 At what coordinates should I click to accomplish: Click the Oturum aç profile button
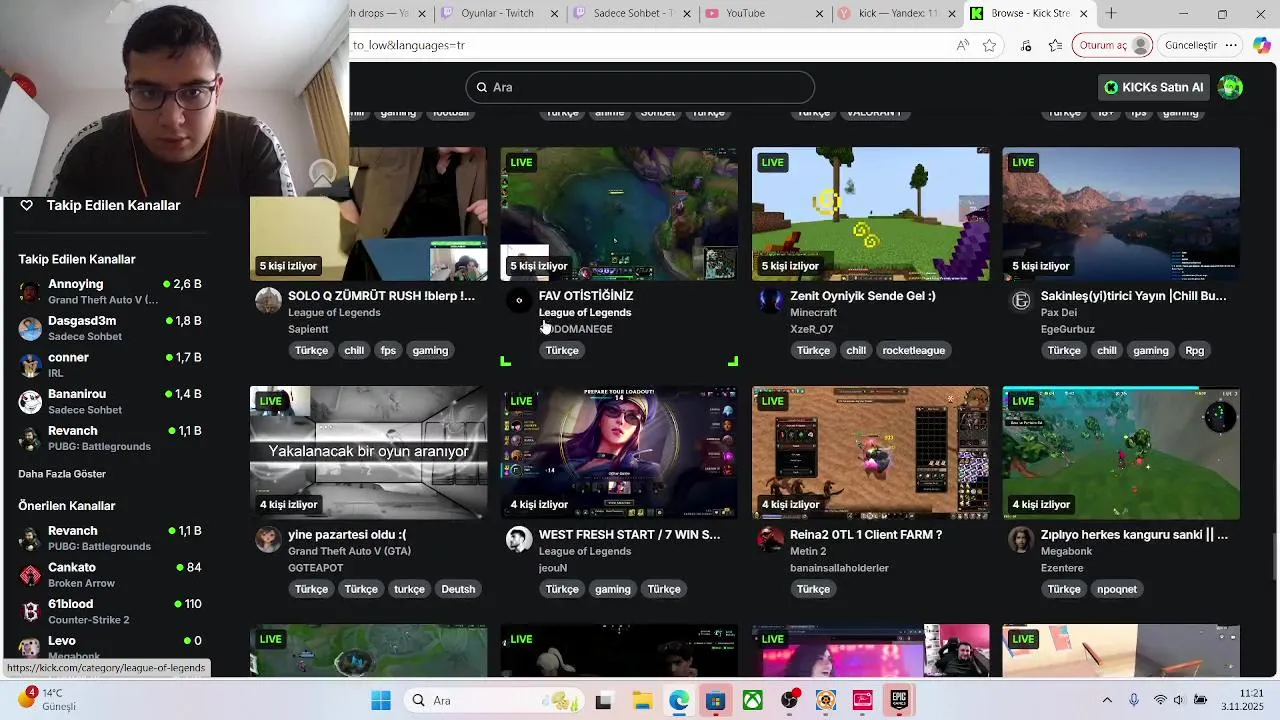(1113, 45)
